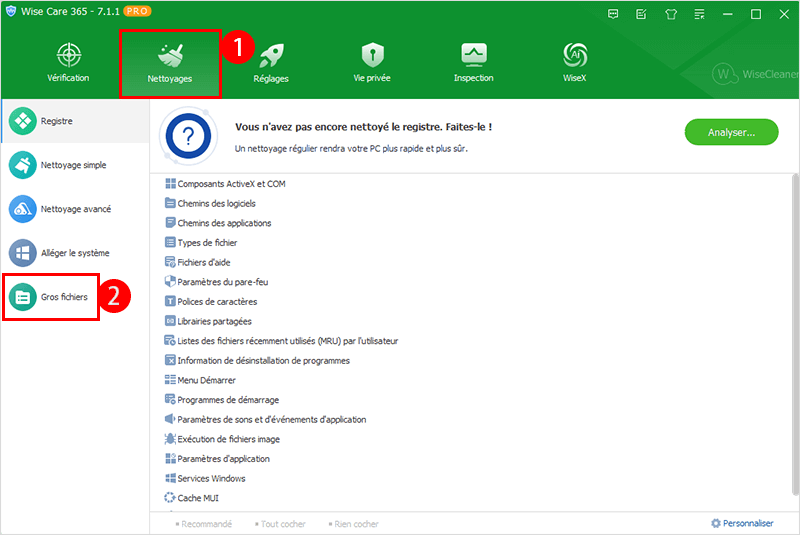Click the blue question mark status icon
800x535 pixels.
point(188,136)
